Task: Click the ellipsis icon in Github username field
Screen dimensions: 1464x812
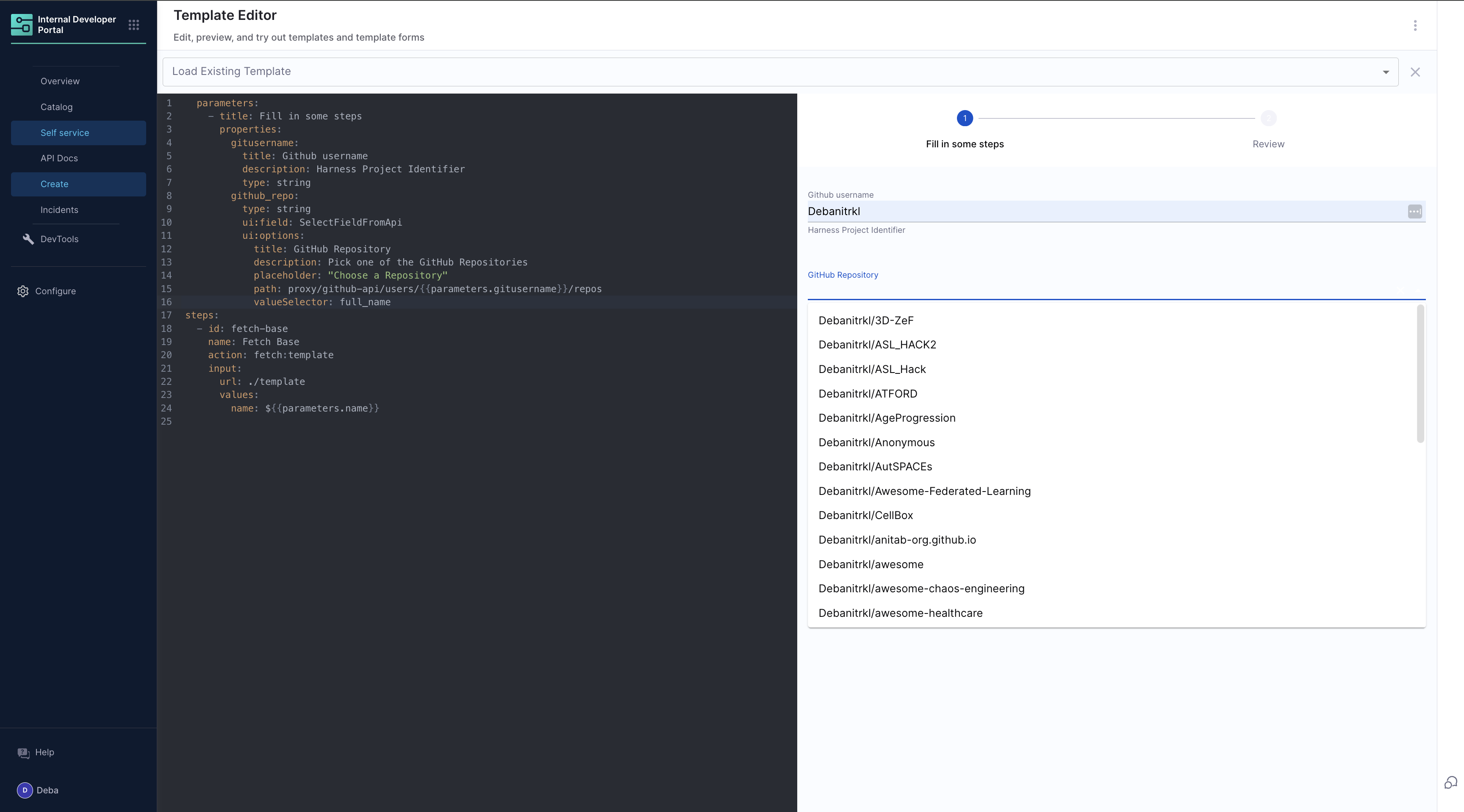Action: point(1414,211)
